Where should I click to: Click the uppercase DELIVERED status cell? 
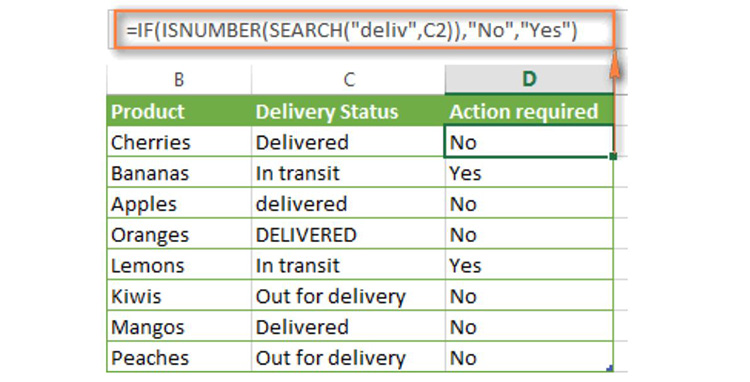coord(348,234)
